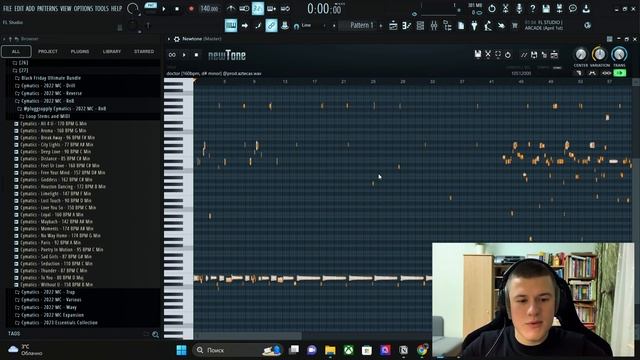This screenshot has width=640, height=360.
Task: Toggle loop recording icon
Action: pyautogui.click(x=285, y=9)
